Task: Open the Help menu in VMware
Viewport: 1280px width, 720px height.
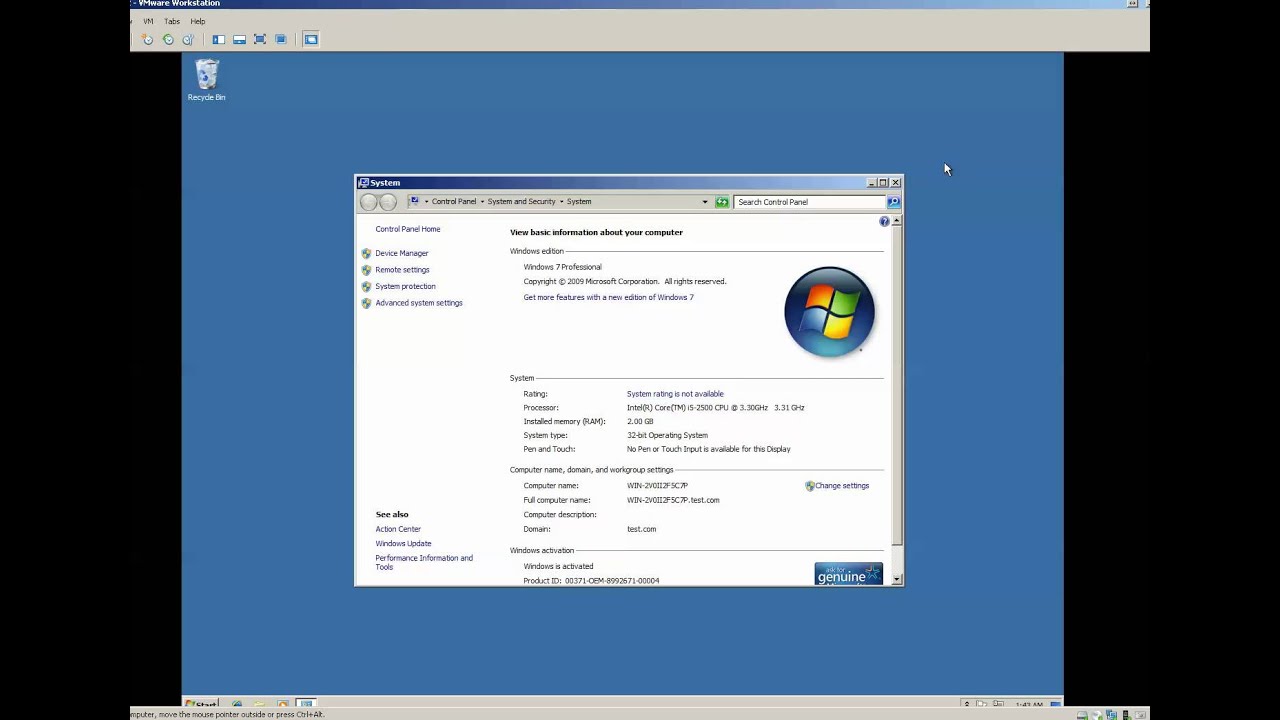Action: [x=198, y=21]
